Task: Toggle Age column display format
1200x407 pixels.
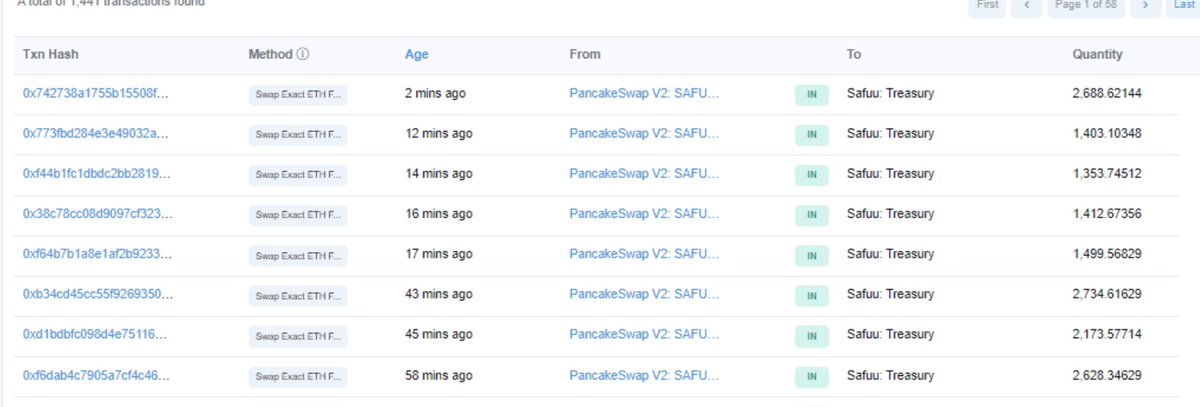Action: [416, 55]
